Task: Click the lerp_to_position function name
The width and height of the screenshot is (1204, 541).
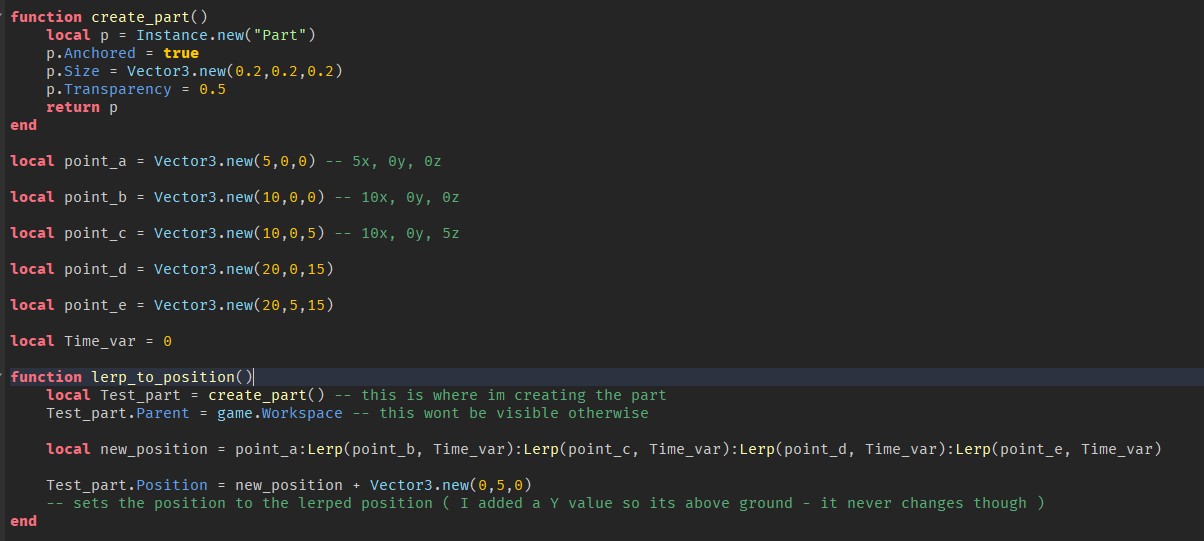Action: (x=163, y=377)
